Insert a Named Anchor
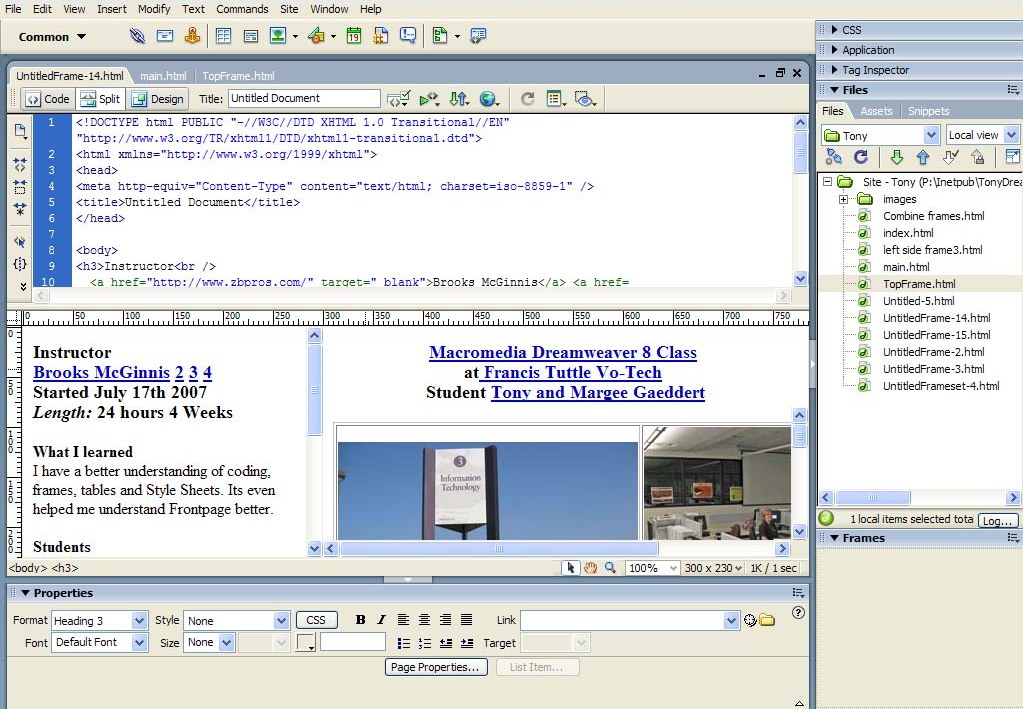This screenshot has height=709, width=1023. (x=192, y=36)
